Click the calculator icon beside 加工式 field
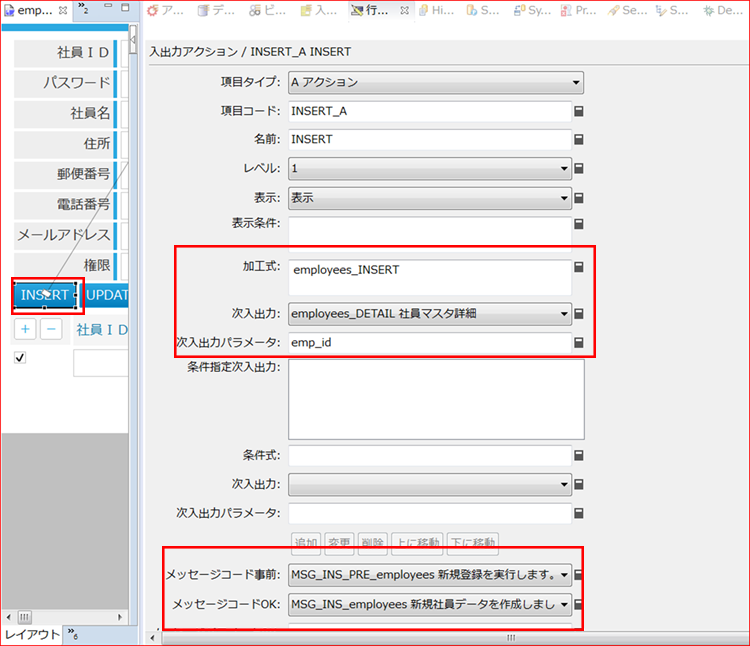Viewport: 750px width, 646px height. (578, 268)
